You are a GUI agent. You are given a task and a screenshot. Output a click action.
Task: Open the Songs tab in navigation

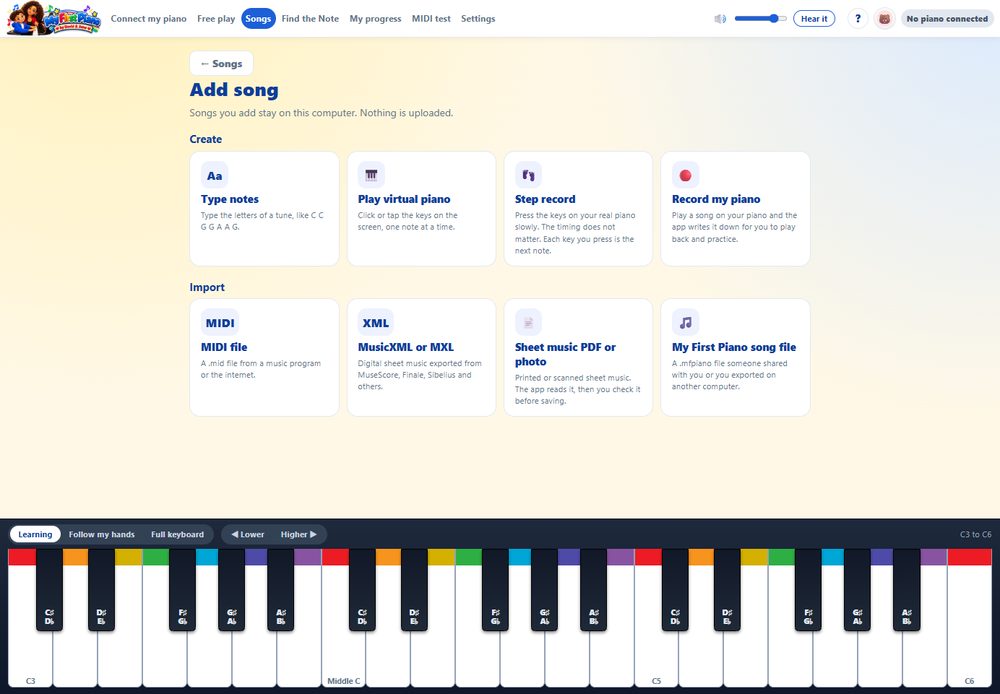(x=258, y=18)
